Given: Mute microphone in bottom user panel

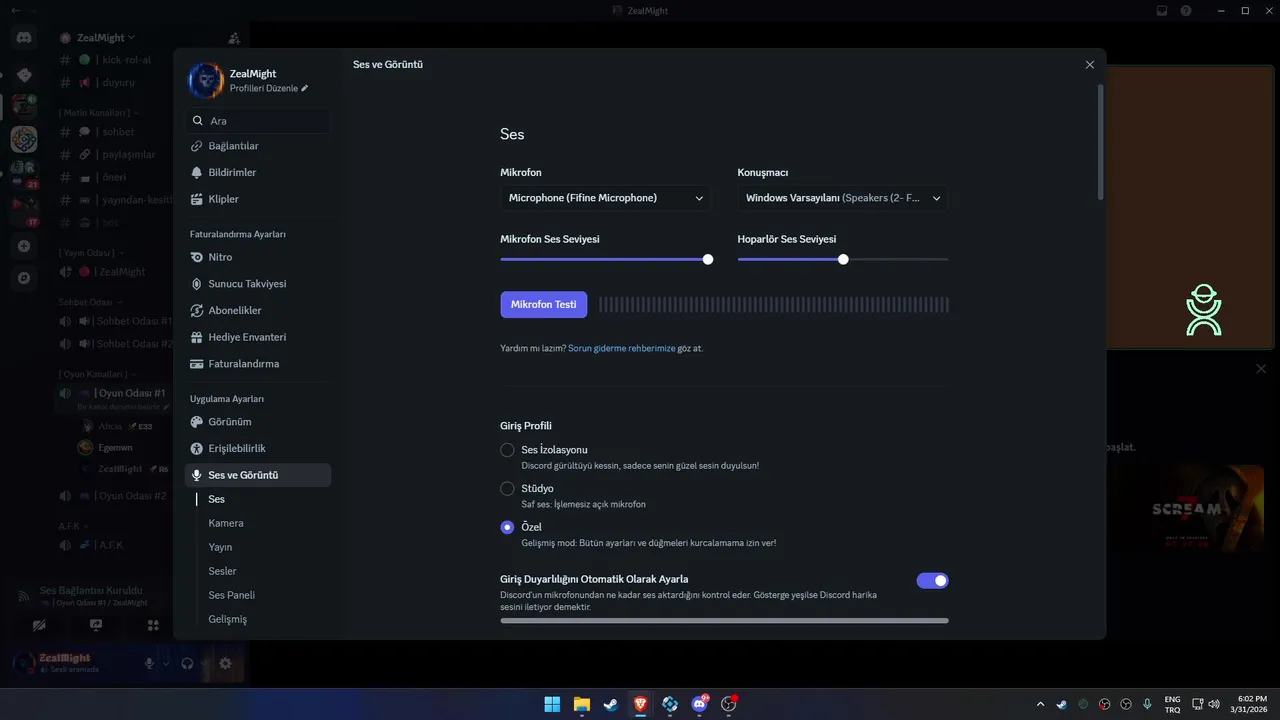Looking at the screenshot, I should point(150,663).
